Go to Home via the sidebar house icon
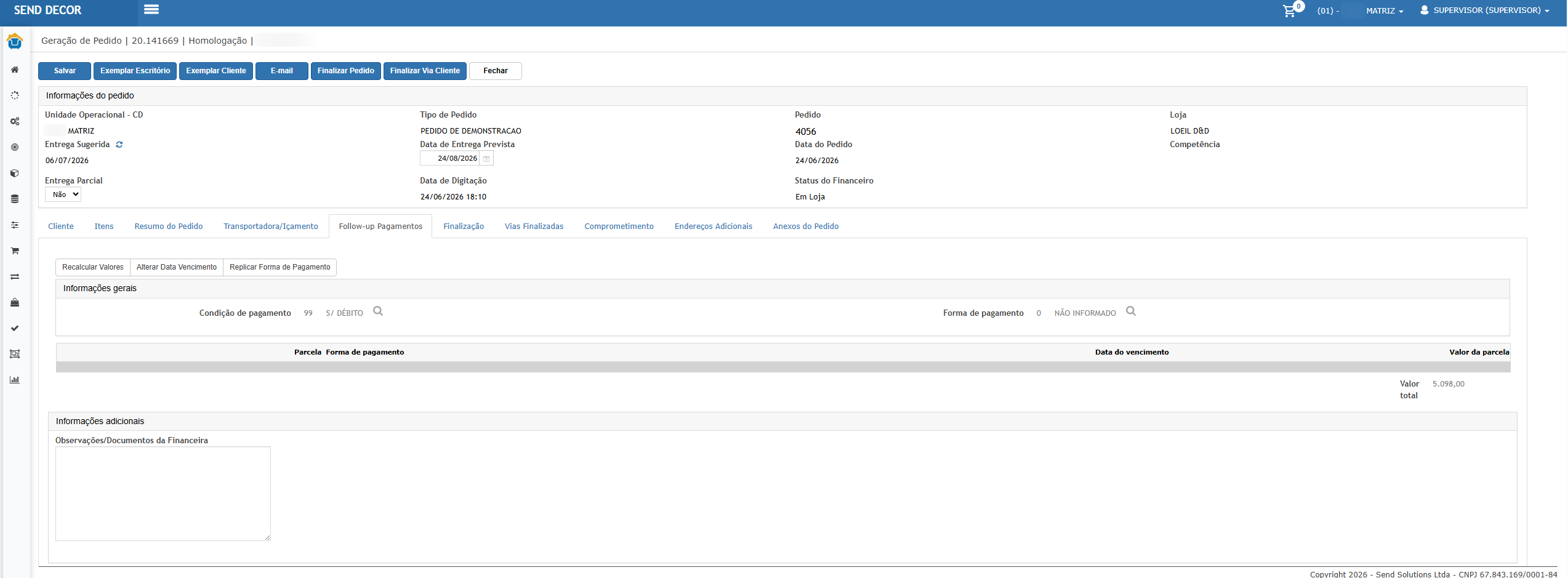Screen dimensions: 1568x578 pyautogui.click(x=15, y=70)
